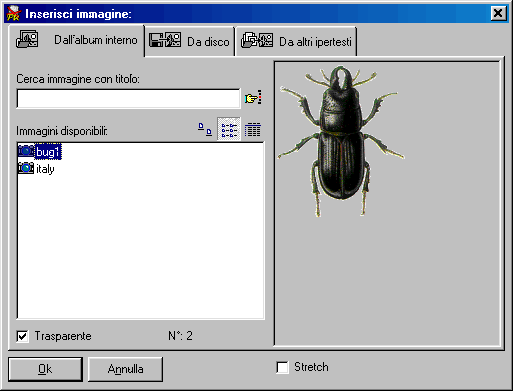Click the beetle preview image

click(x=341, y=141)
